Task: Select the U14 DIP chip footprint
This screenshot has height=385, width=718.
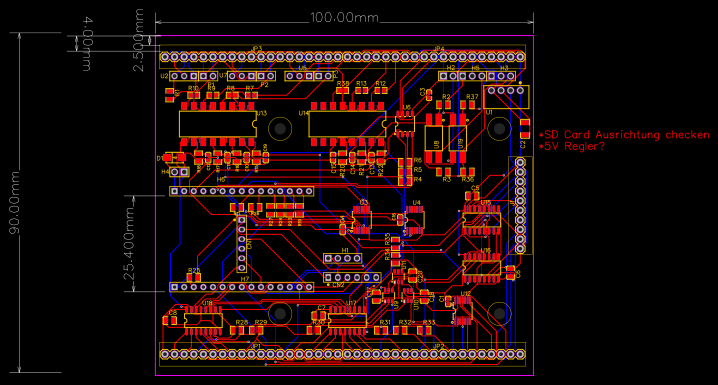Action: [347, 124]
